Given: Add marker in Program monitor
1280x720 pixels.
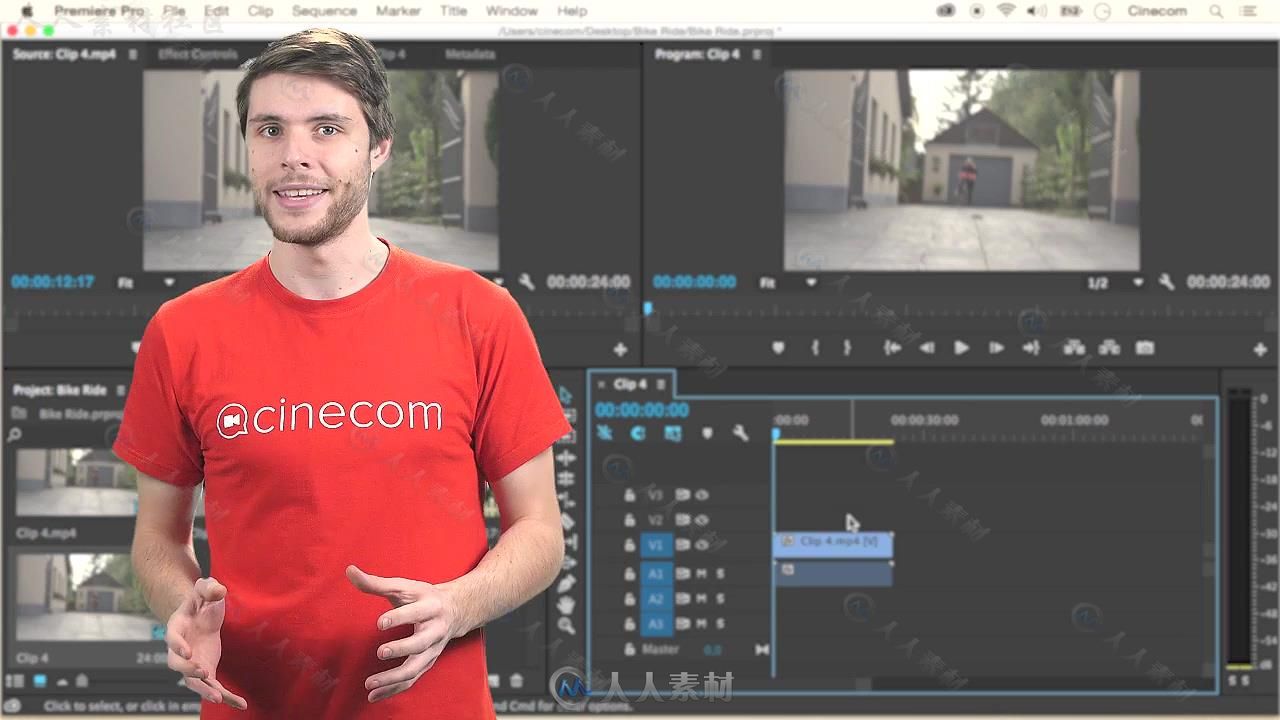Looking at the screenshot, I should (x=778, y=348).
